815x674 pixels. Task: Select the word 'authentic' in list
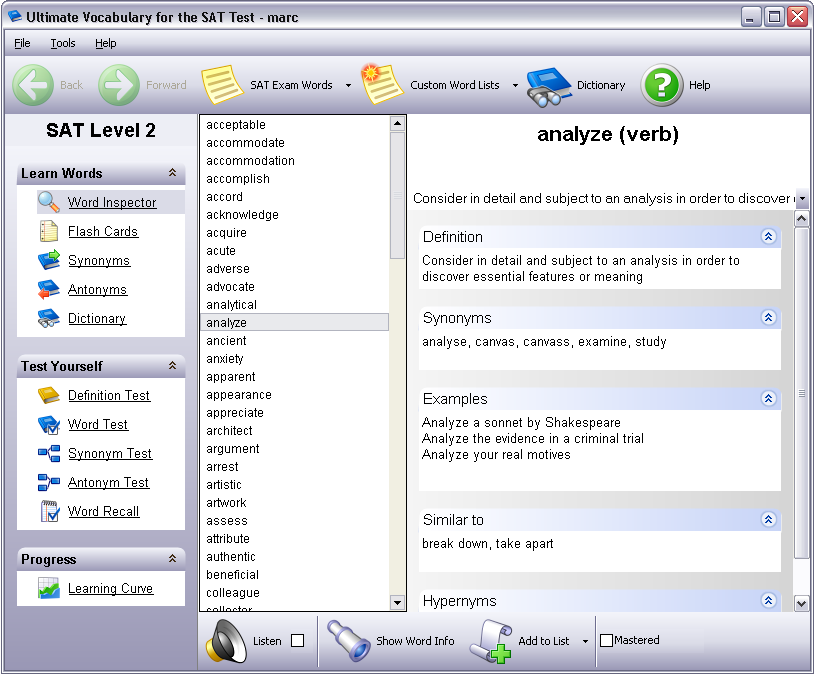click(x=294, y=557)
